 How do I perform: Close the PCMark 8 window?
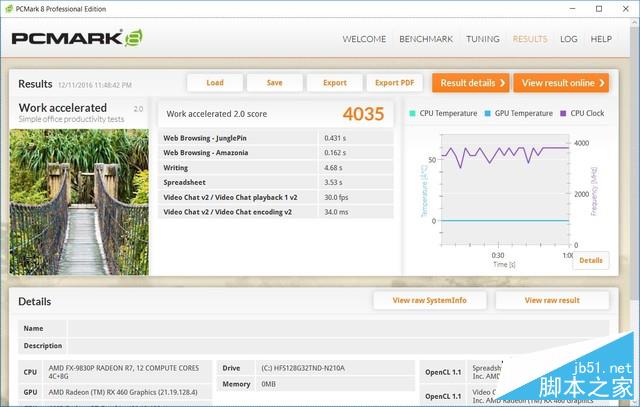coord(626,9)
